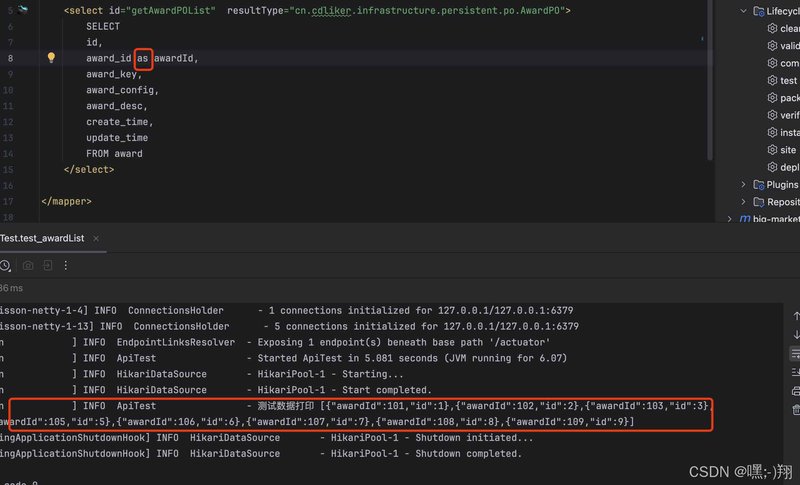The width and height of the screenshot is (800, 485).
Task: Open the three-dot more options menu
Action: [x=65, y=265]
